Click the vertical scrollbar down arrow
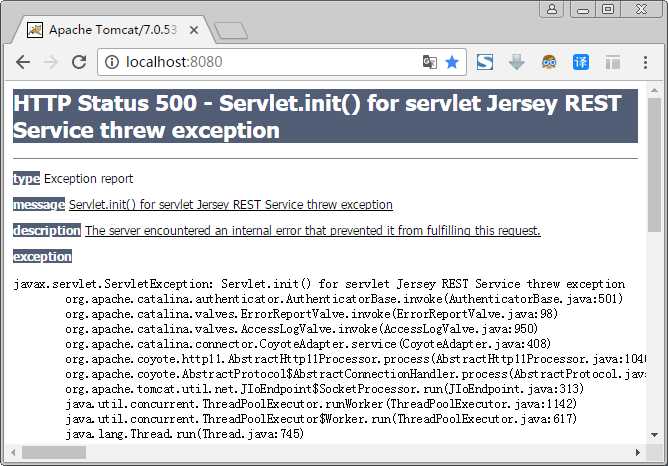The height and width of the screenshot is (466, 668). click(654, 435)
